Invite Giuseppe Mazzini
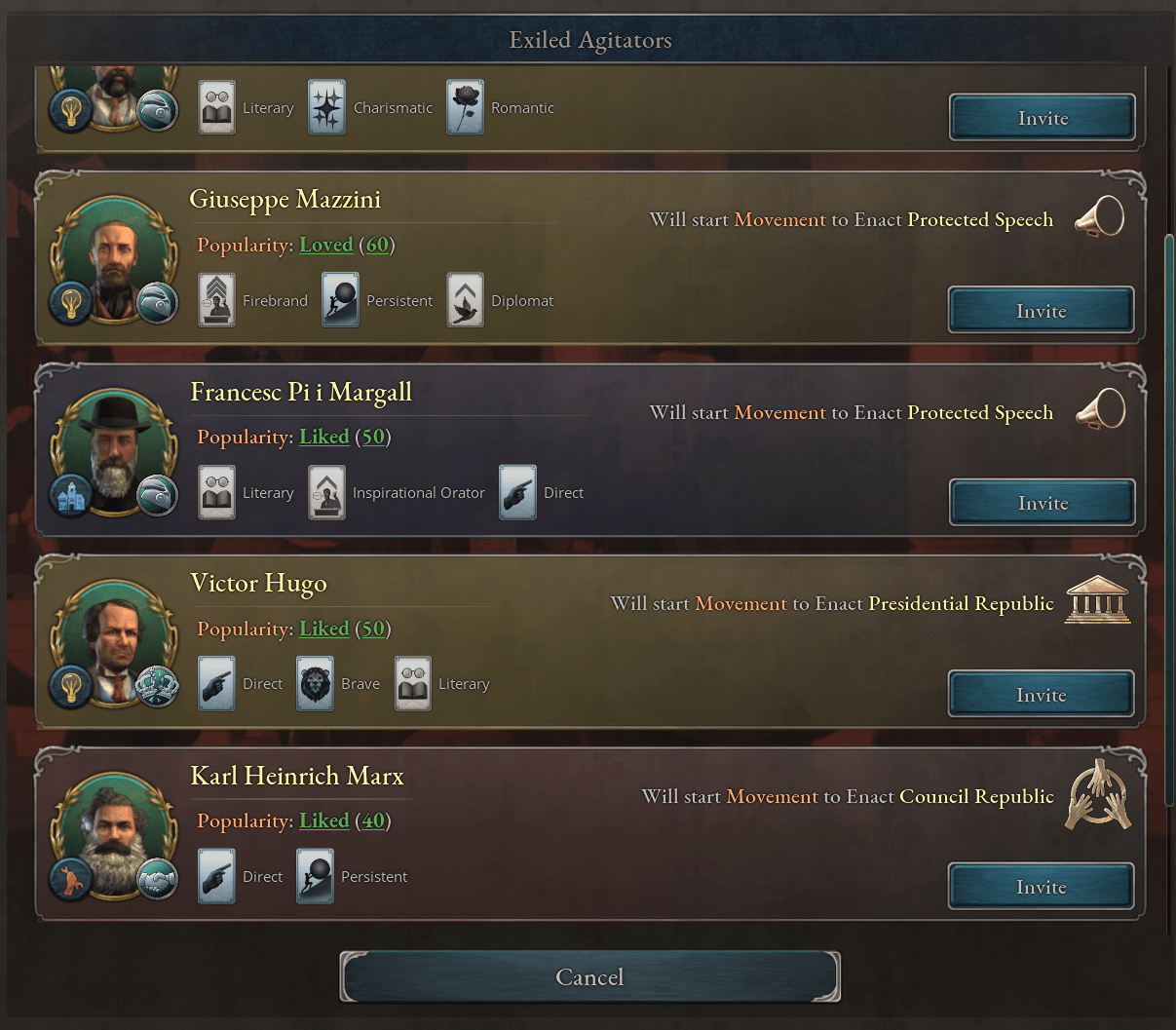The image size is (1176, 1030). pyautogui.click(x=1042, y=311)
